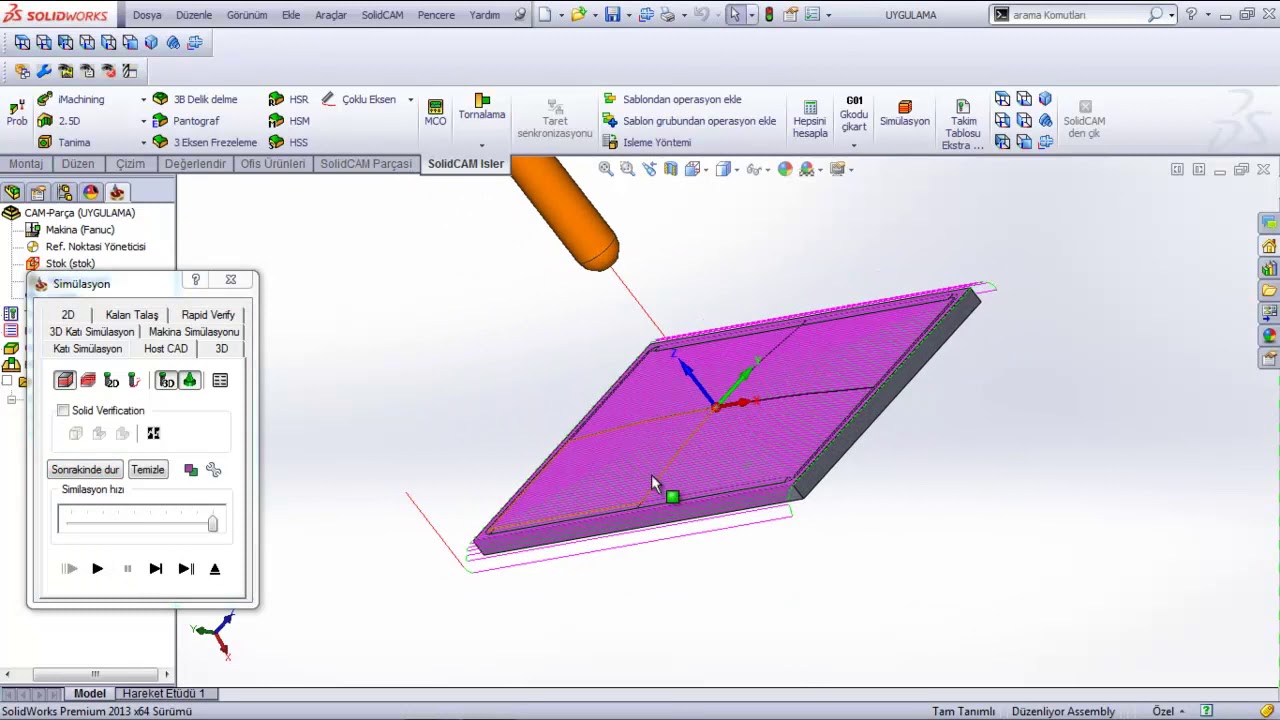Open the Simülasyon dialog help button
Viewport: 1280px width, 720px height.
(x=196, y=280)
